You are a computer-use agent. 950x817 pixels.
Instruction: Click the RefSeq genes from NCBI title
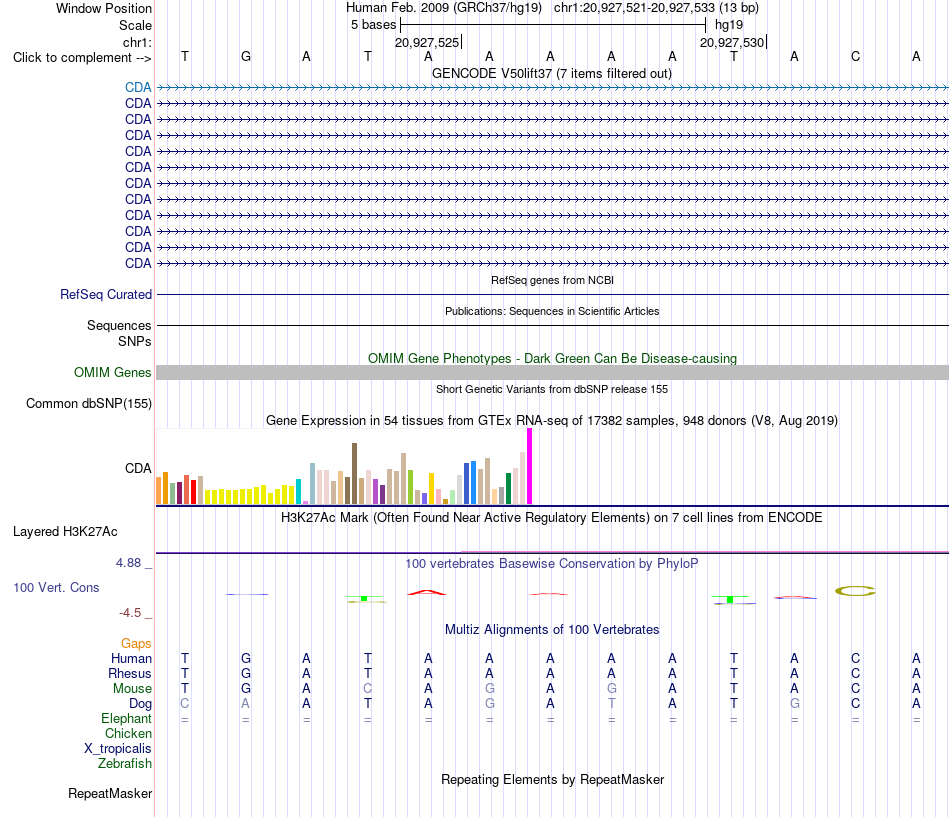552,281
